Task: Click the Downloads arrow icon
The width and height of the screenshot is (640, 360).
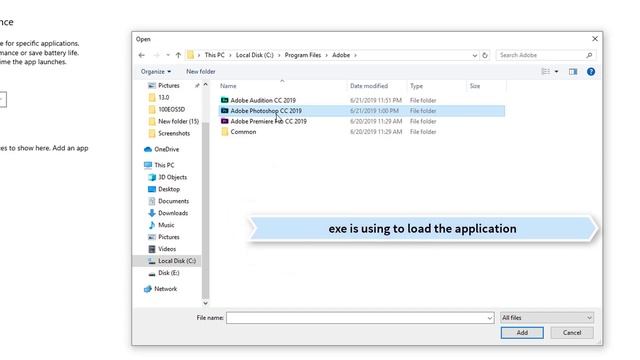Action: tap(152, 213)
